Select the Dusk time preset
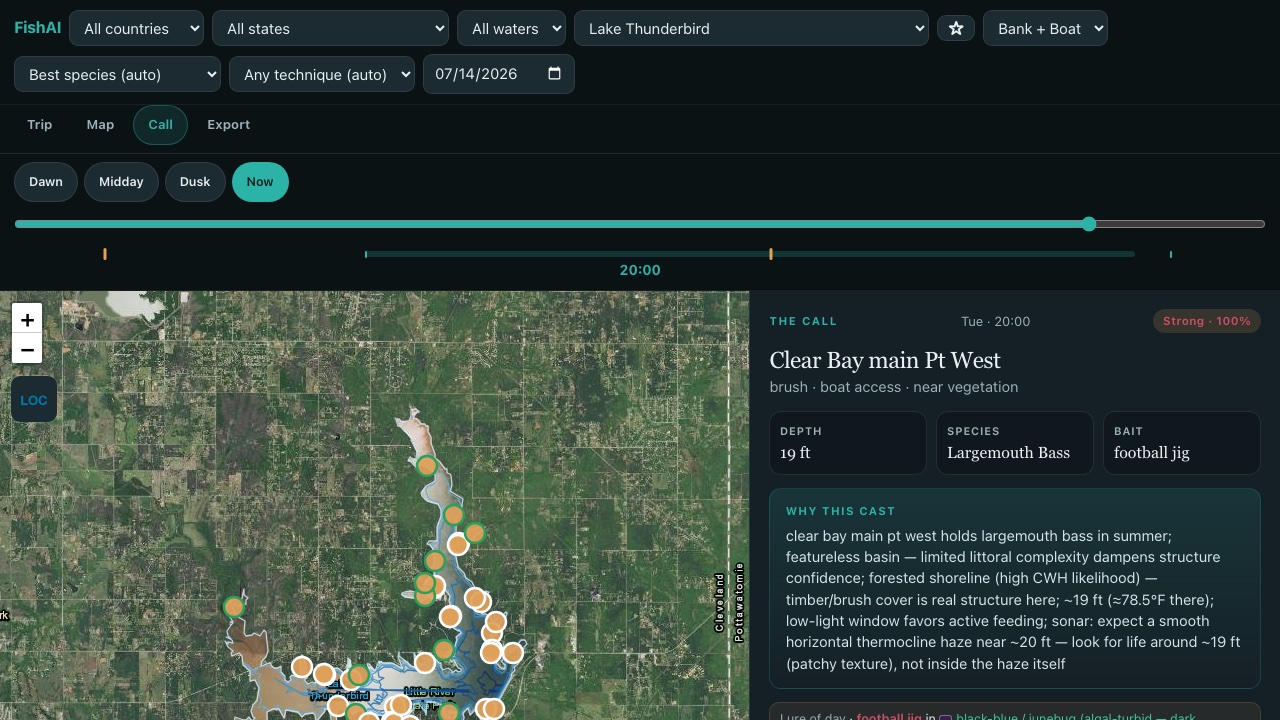Viewport: 1280px width, 720px height. click(x=195, y=182)
